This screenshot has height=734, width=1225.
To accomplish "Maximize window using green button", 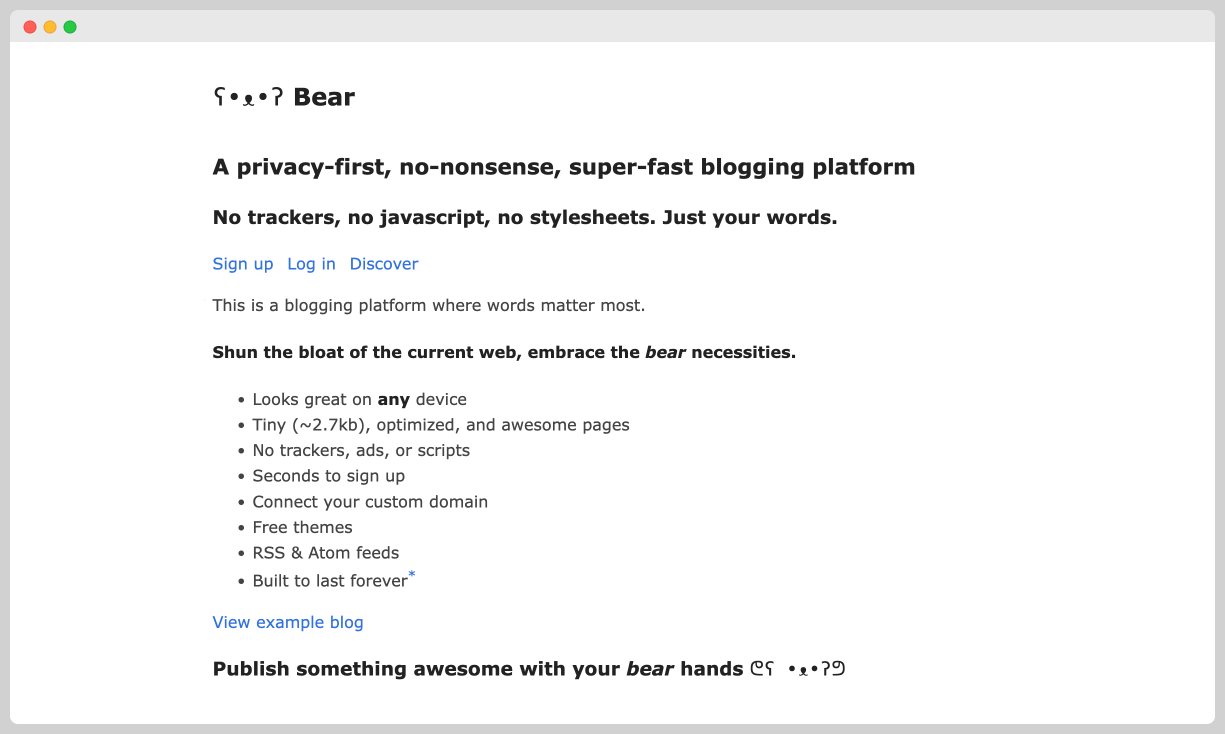I will (70, 26).
